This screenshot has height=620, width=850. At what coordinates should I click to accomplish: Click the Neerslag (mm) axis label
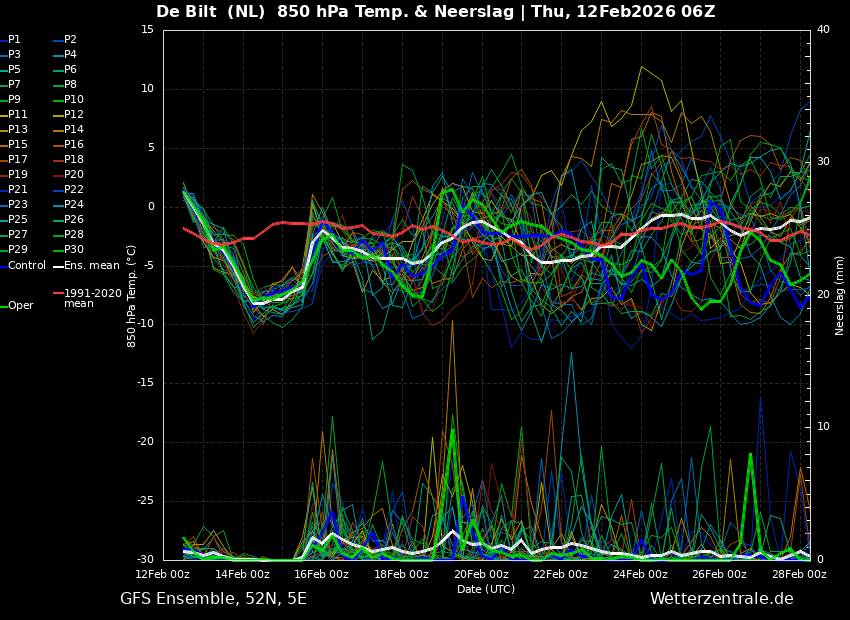click(840, 295)
